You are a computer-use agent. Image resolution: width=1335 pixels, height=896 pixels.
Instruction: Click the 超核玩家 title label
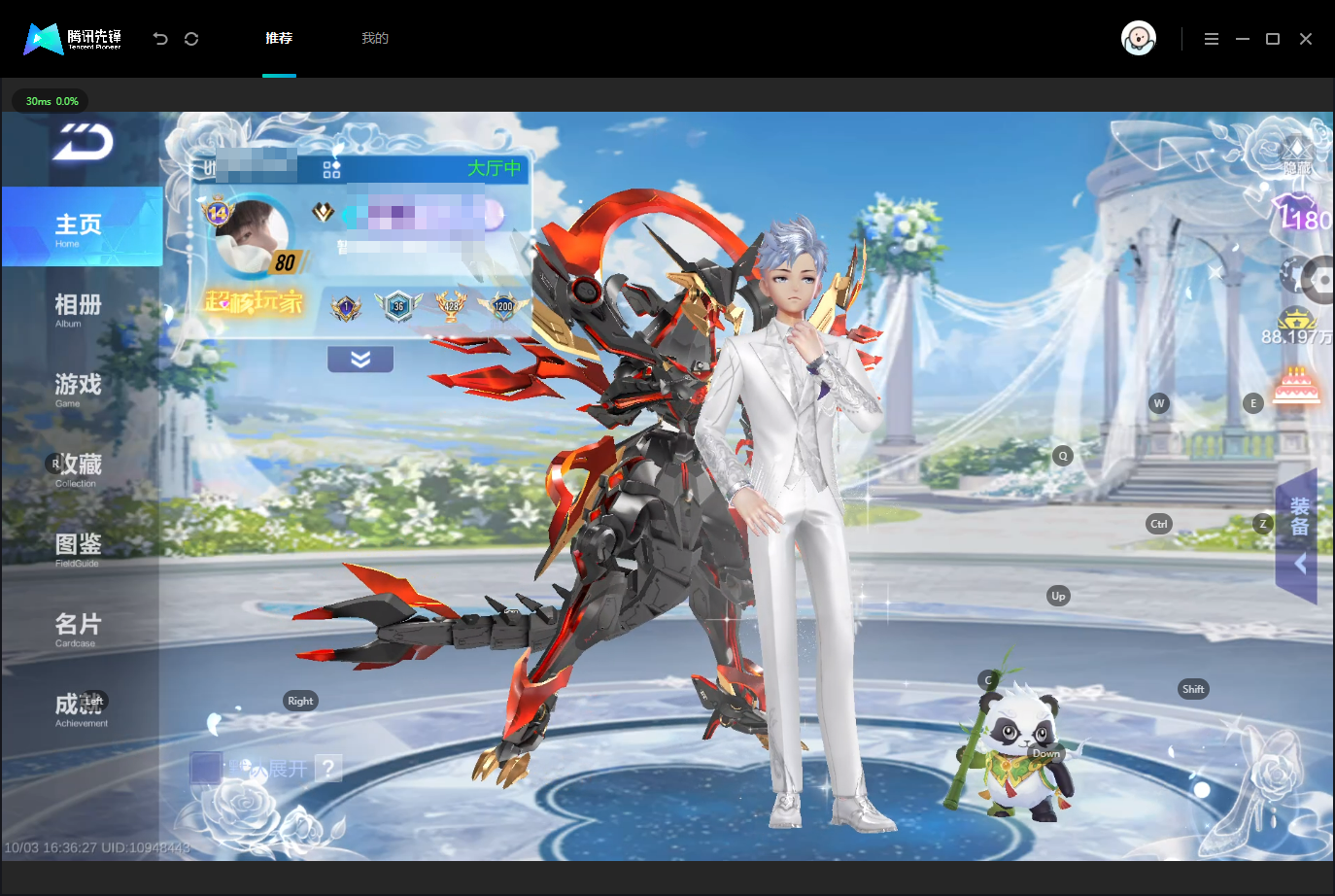[x=254, y=302]
